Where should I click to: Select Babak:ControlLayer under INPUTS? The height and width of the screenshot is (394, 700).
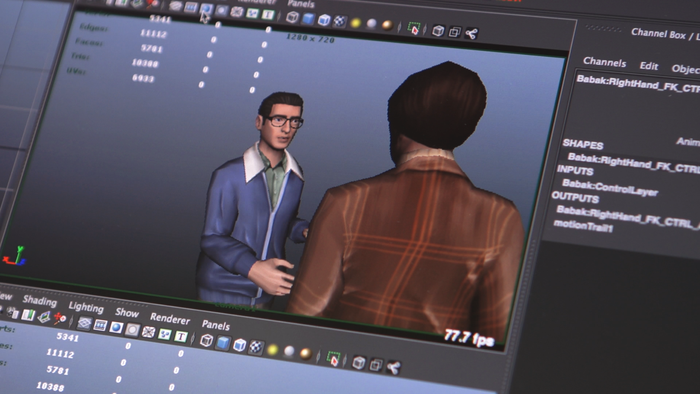(x=610, y=187)
